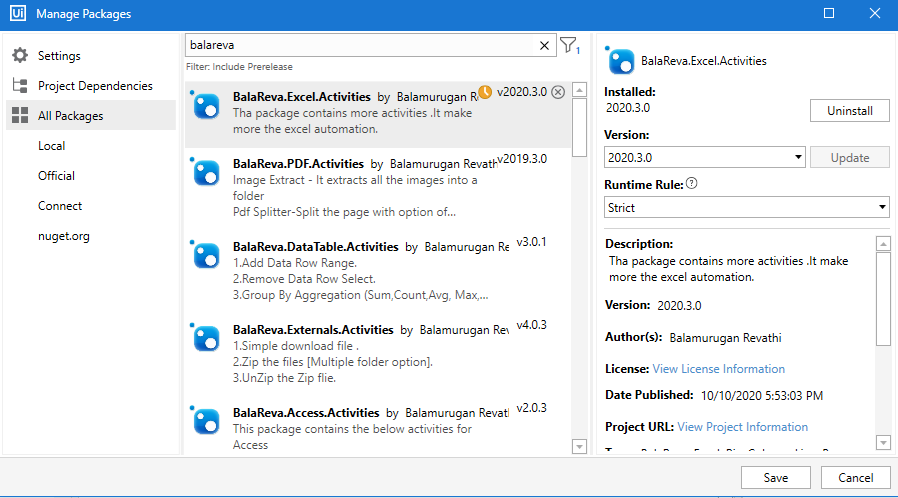
Task: Click the uninstall X icon beside v2020.3.0
Action: coord(558,92)
